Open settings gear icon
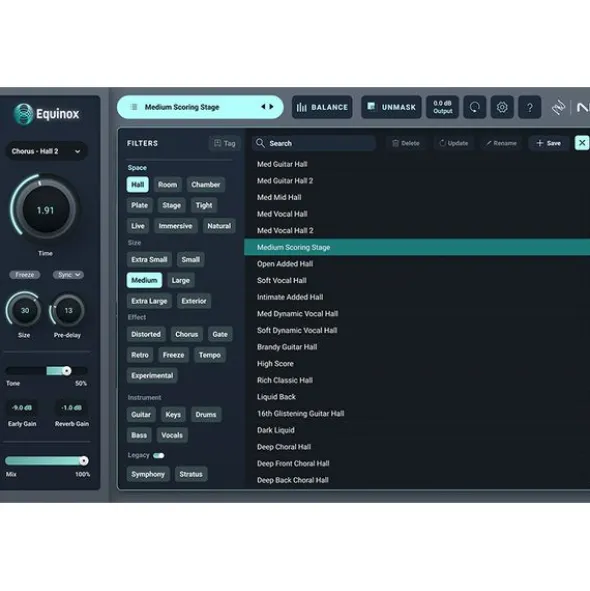The width and height of the screenshot is (590, 591). [x=502, y=107]
